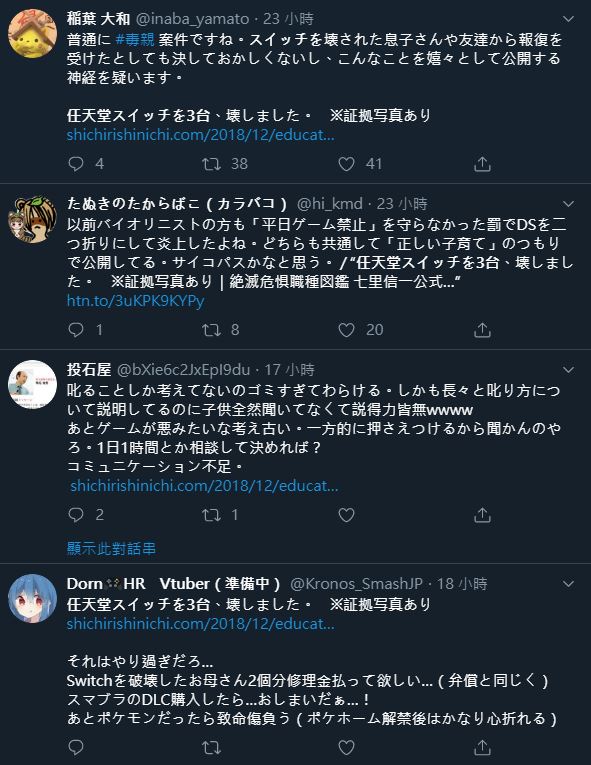
Task: Like inaba_yamato's tweet with 41 likes
Action: [346, 164]
